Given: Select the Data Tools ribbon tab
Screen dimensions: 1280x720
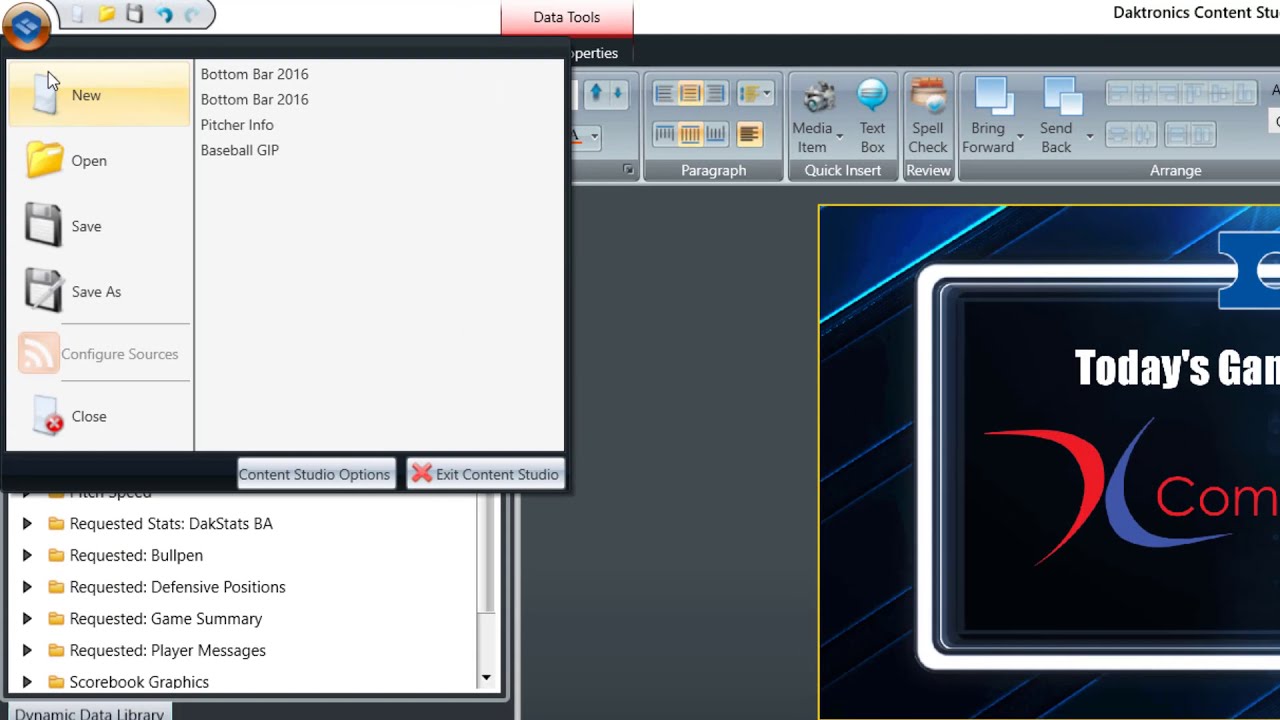Looking at the screenshot, I should [566, 17].
